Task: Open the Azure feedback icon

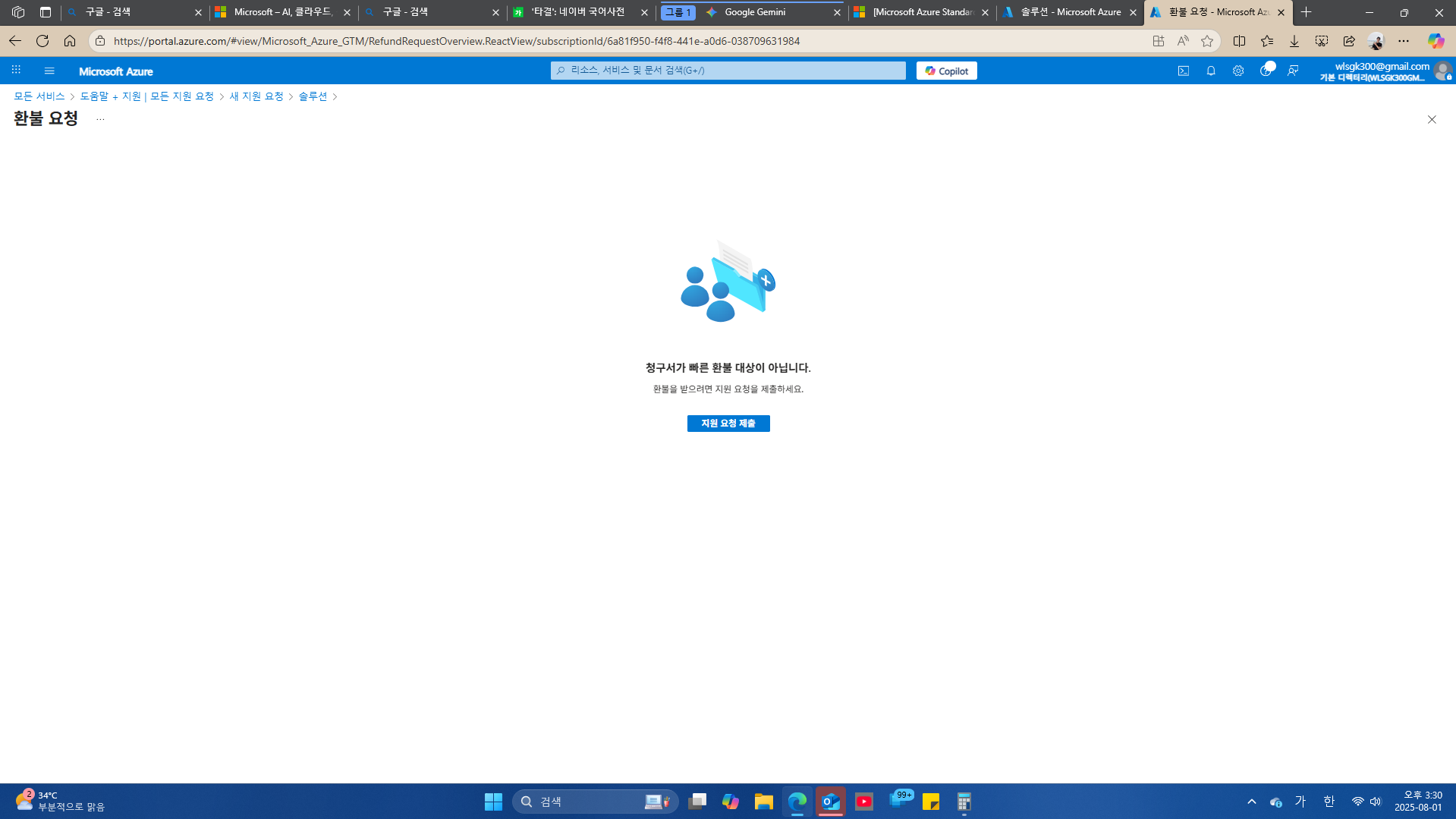Action: [1293, 71]
